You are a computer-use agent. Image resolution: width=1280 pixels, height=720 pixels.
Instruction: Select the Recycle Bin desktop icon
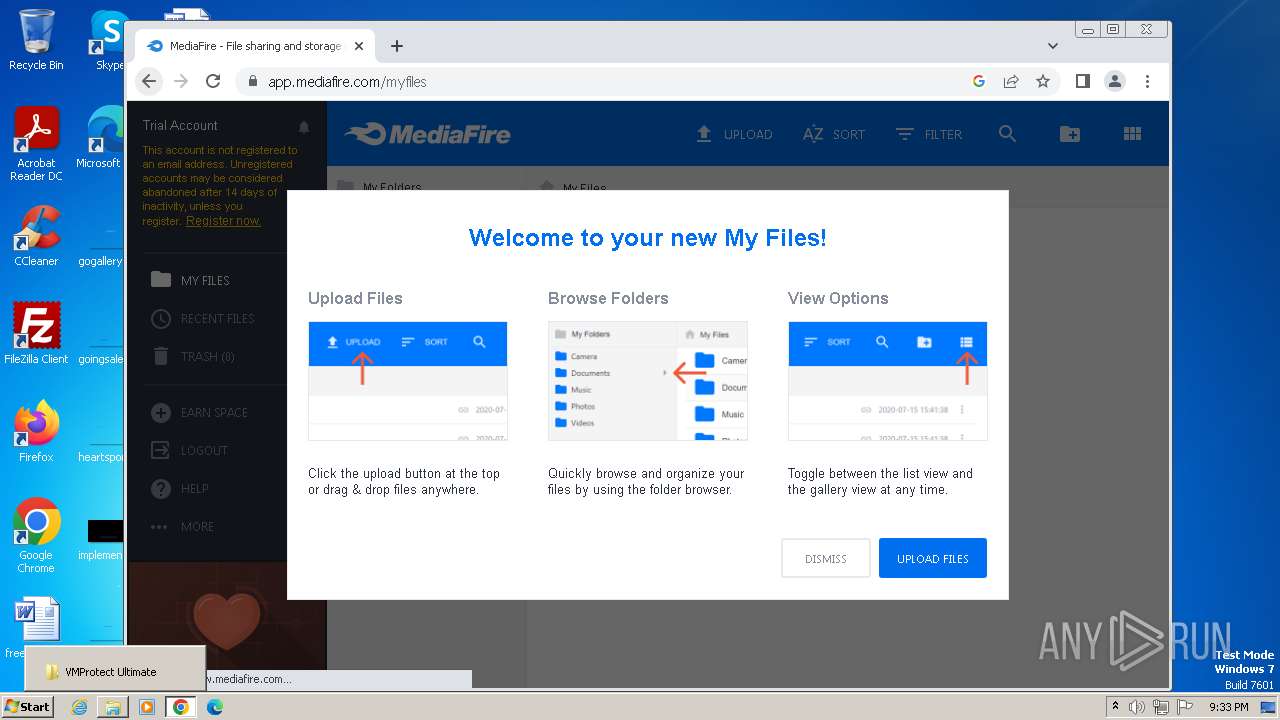[x=36, y=40]
